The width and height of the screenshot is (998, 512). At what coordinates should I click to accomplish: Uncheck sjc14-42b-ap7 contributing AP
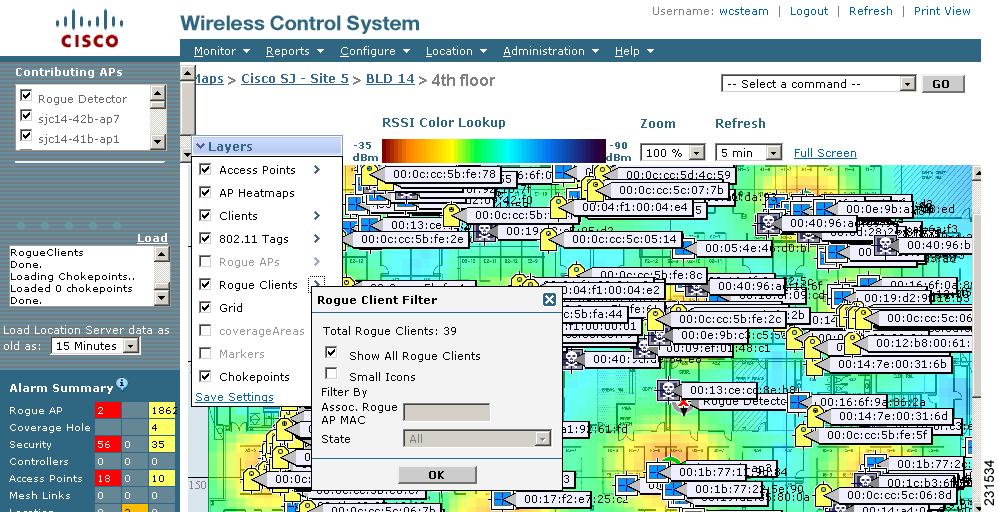point(26,115)
